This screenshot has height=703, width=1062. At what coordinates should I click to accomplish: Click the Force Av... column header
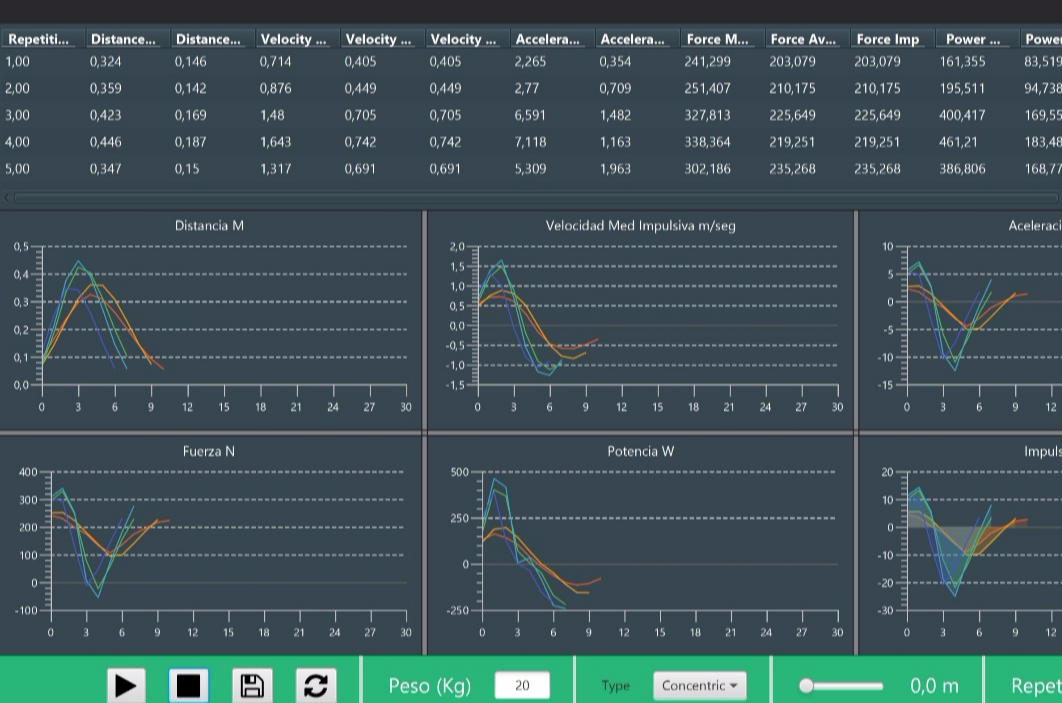[x=802, y=39]
